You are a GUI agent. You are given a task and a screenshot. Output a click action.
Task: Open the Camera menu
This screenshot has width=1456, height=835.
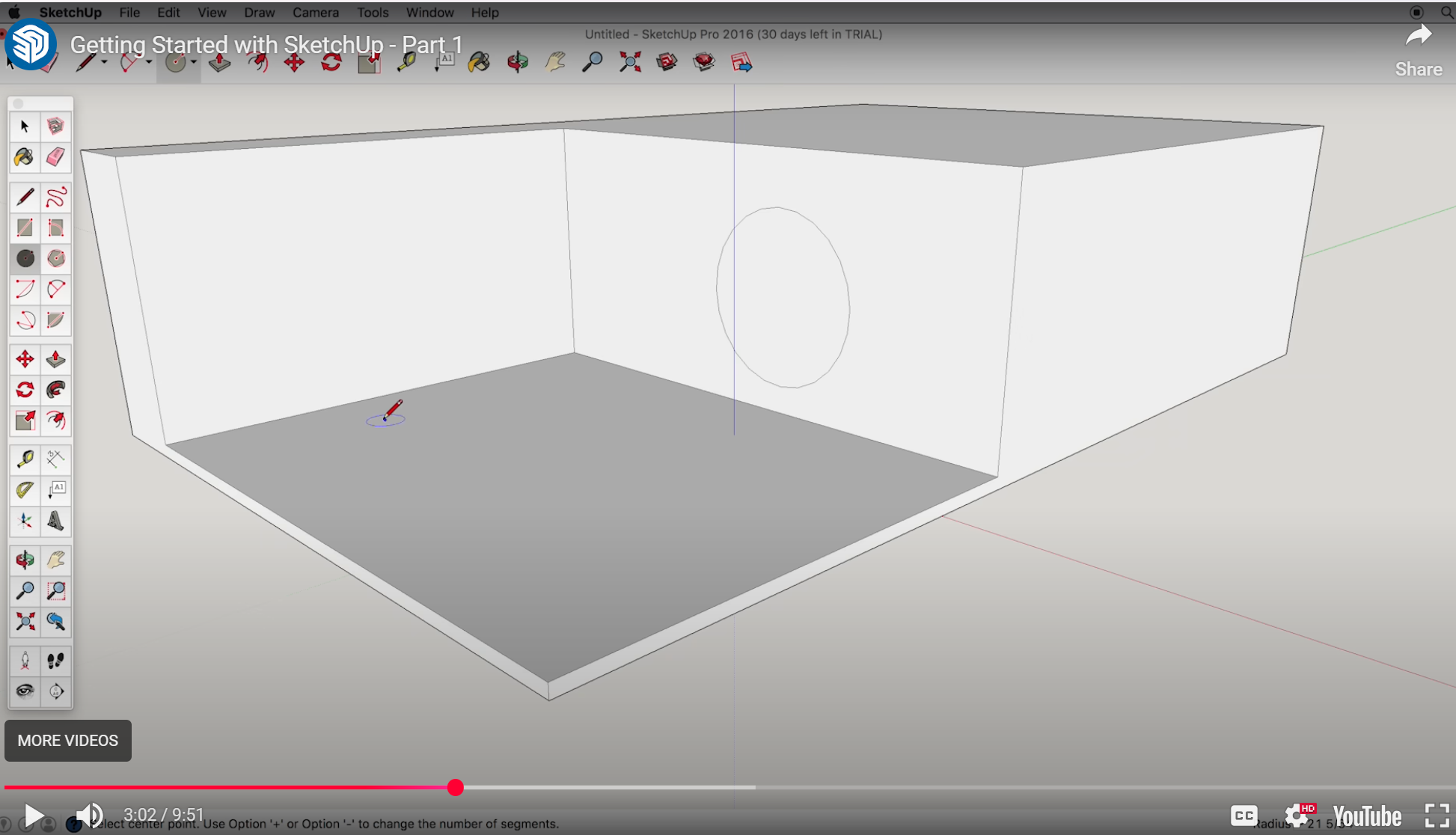pyautogui.click(x=315, y=12)
